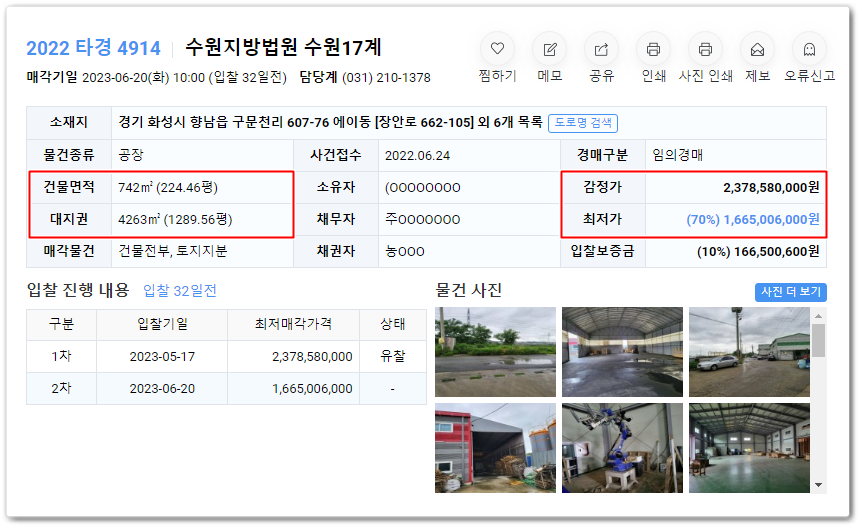Open the 메모 note icon
Image resolution: width=862 pixels, height=529 pixels.
(x=549, y=49)
